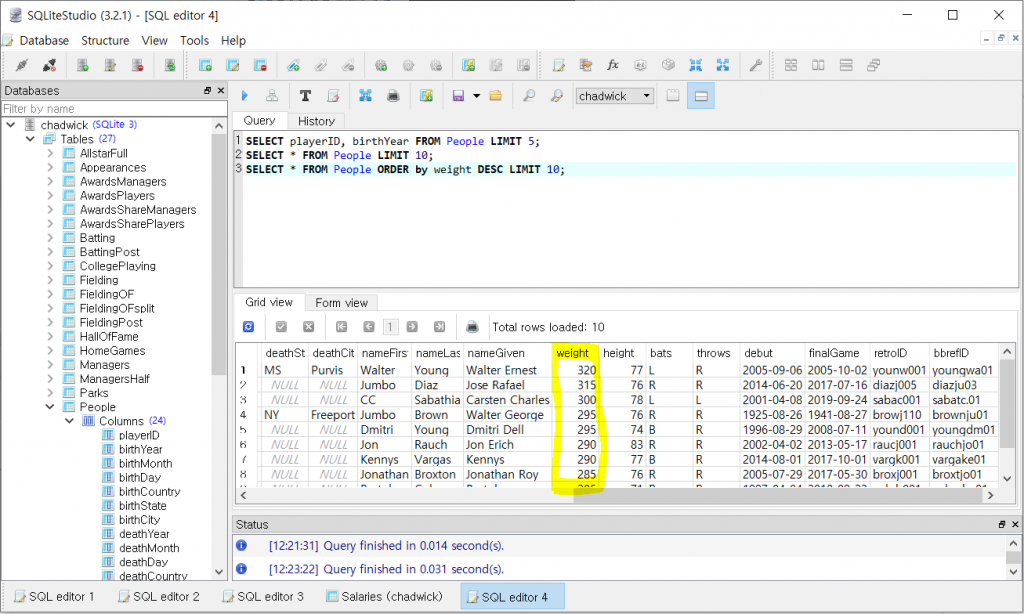
Task: Click the first magnifier search icon in editor toolbar
Action: (529, 96)
